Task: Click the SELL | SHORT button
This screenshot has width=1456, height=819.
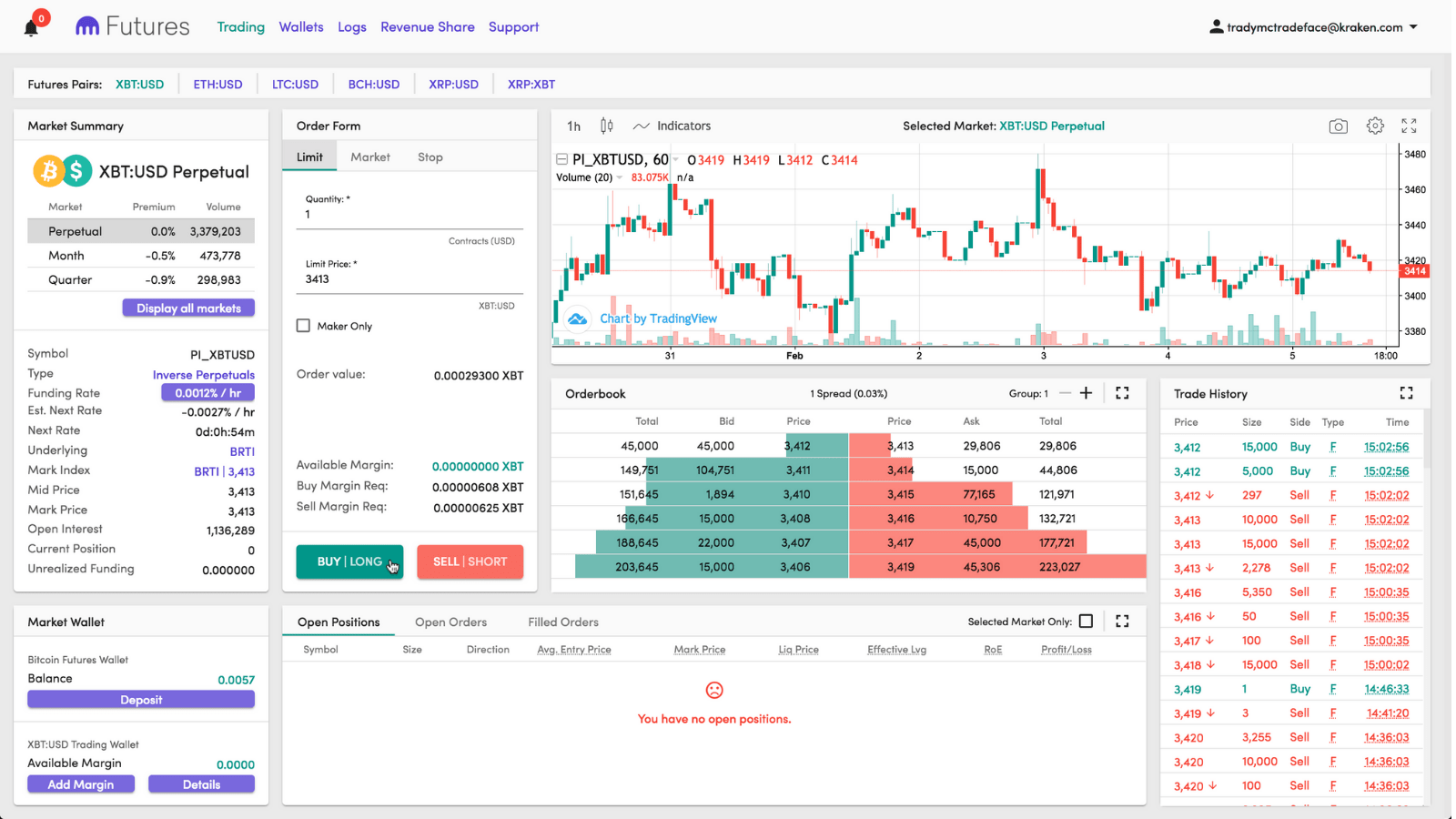Action: 470,561
